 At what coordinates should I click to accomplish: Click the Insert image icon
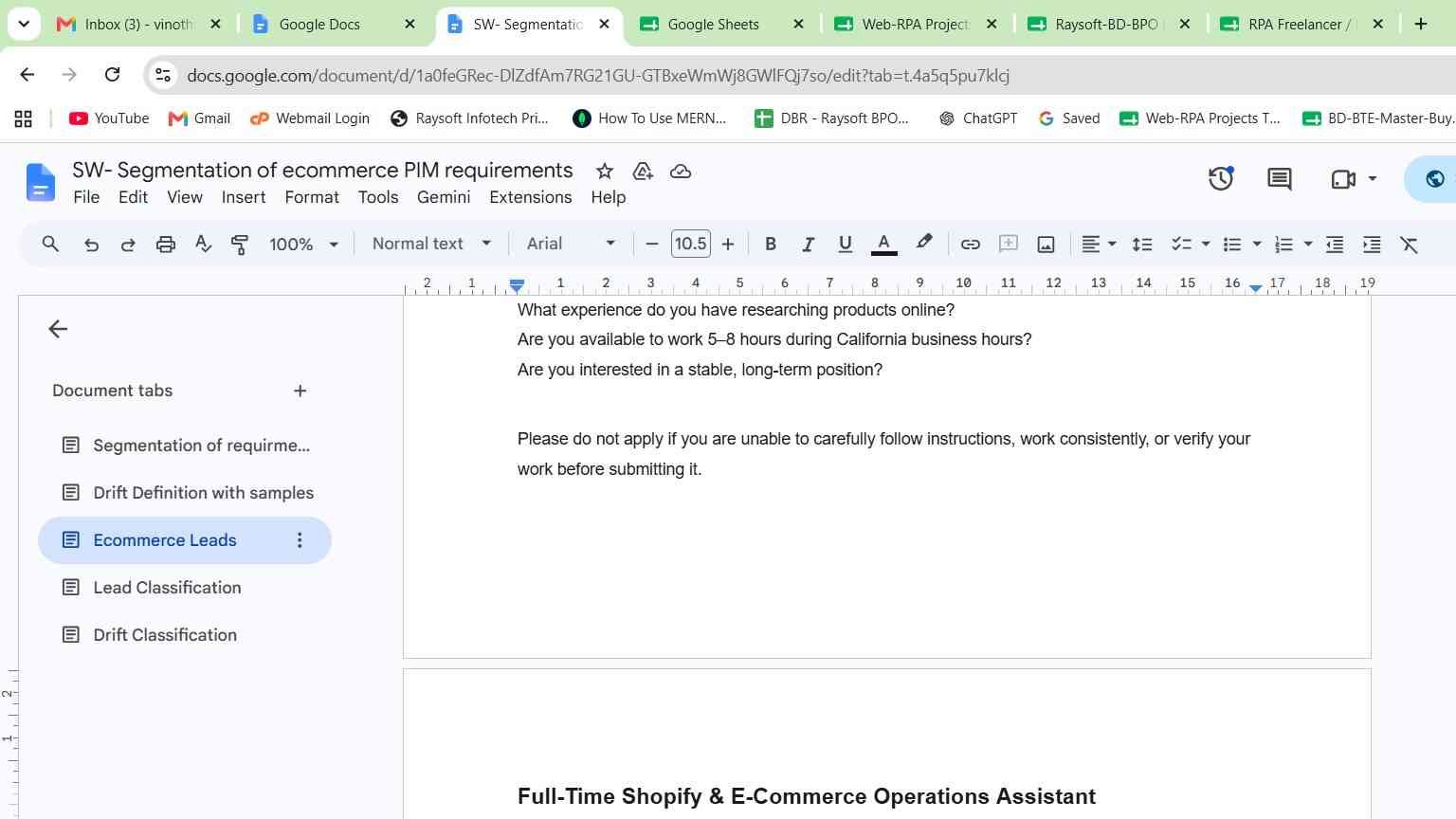click(x=1046, y=245)
